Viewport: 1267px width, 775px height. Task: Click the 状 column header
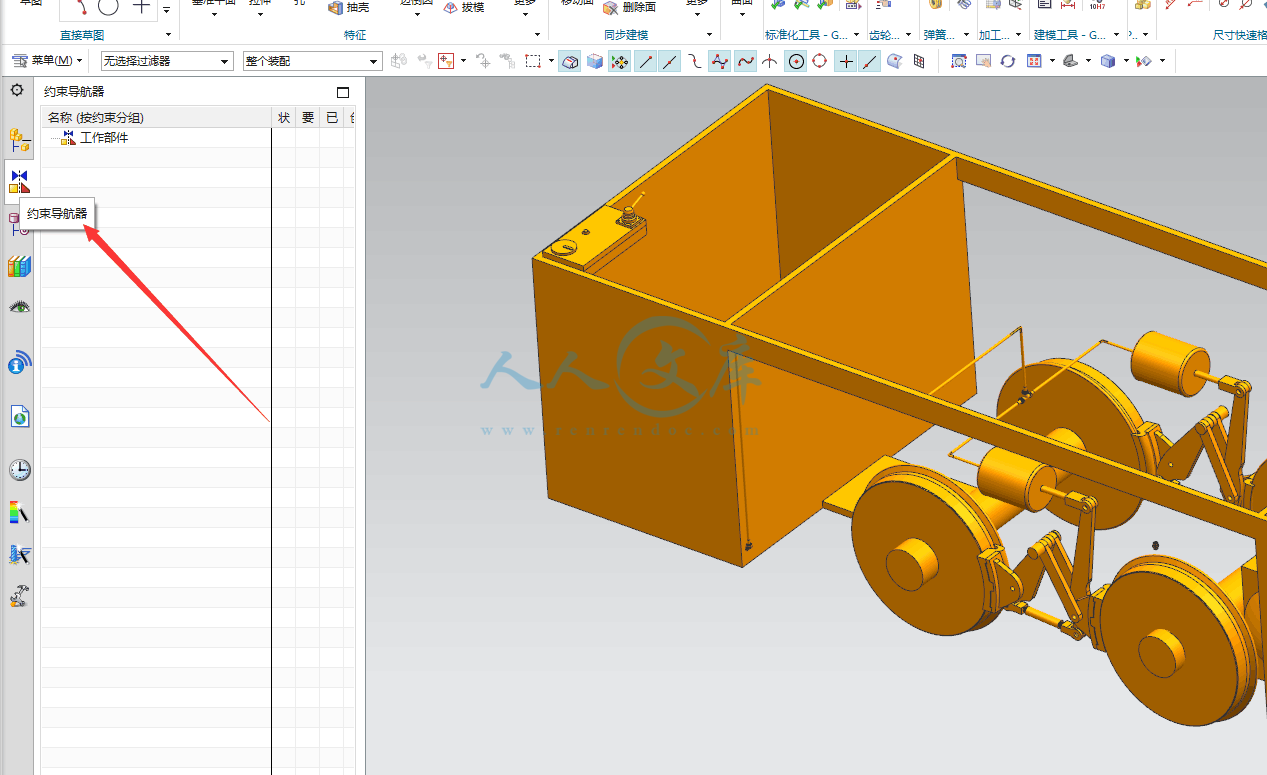[x=284, y=118]
